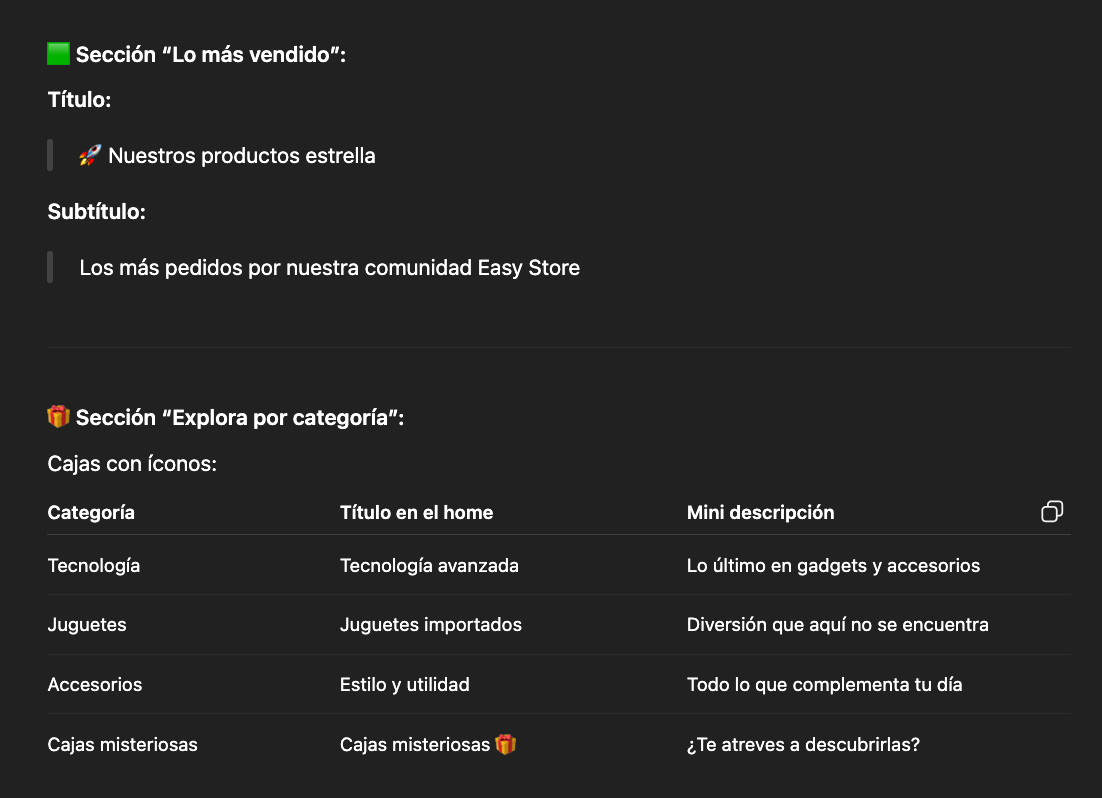Select the Tecnología category cell

click(x=93, y=565)
